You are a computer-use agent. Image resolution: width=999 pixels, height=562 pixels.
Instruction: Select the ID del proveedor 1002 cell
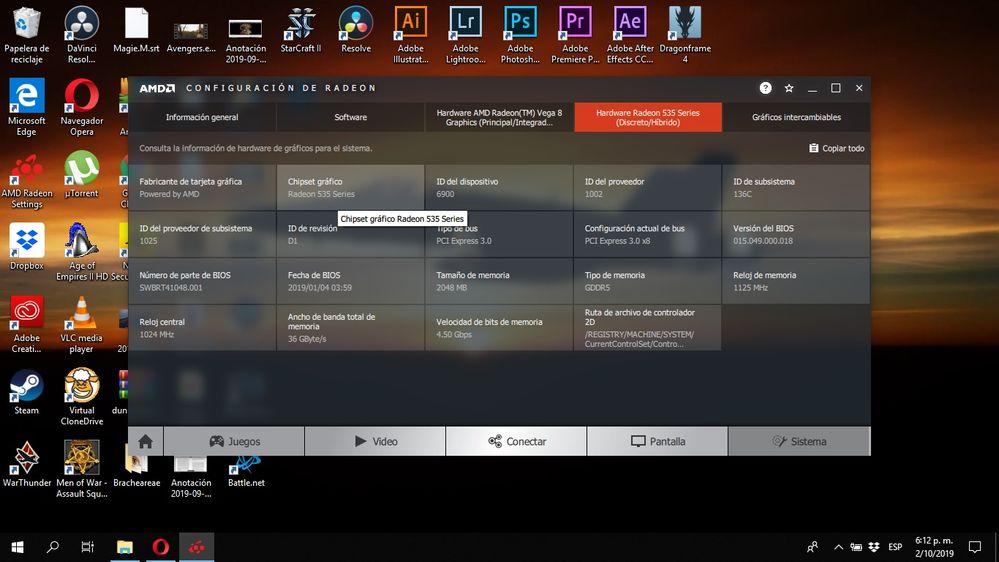[x=647, y=187]
